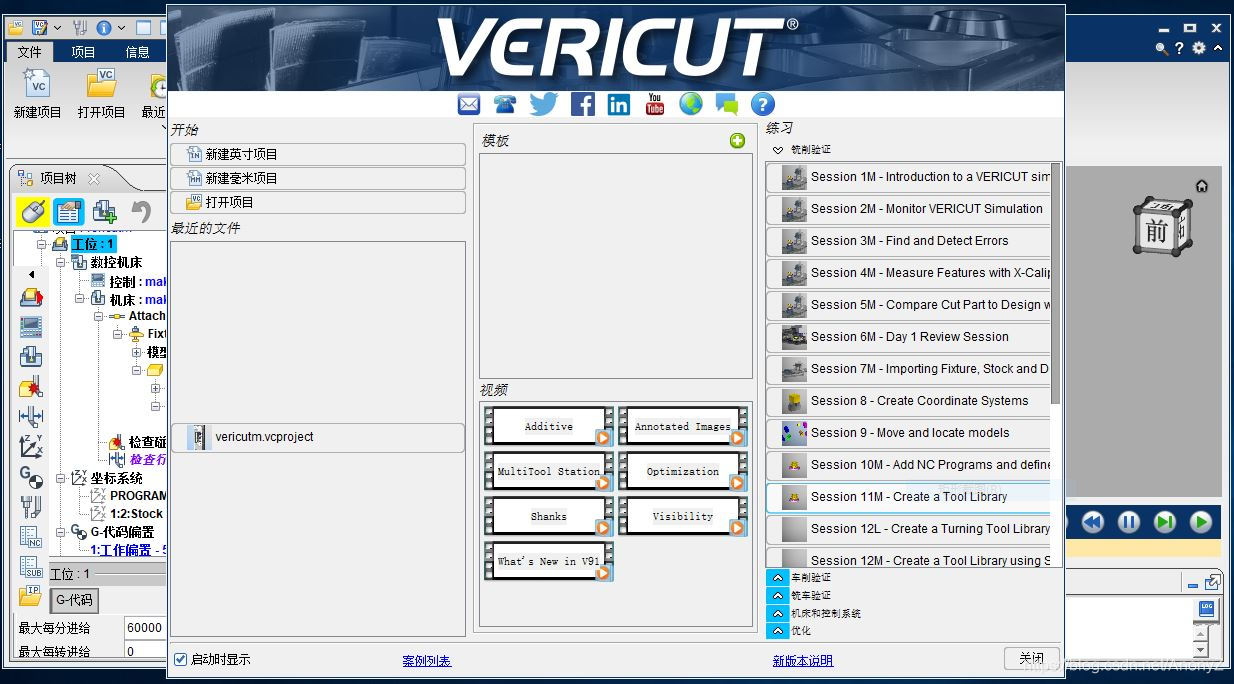The width and height of the screenshot is (1234, 684).
Task: Click the collision check sidebar icon
Action: tap(31, 386)
